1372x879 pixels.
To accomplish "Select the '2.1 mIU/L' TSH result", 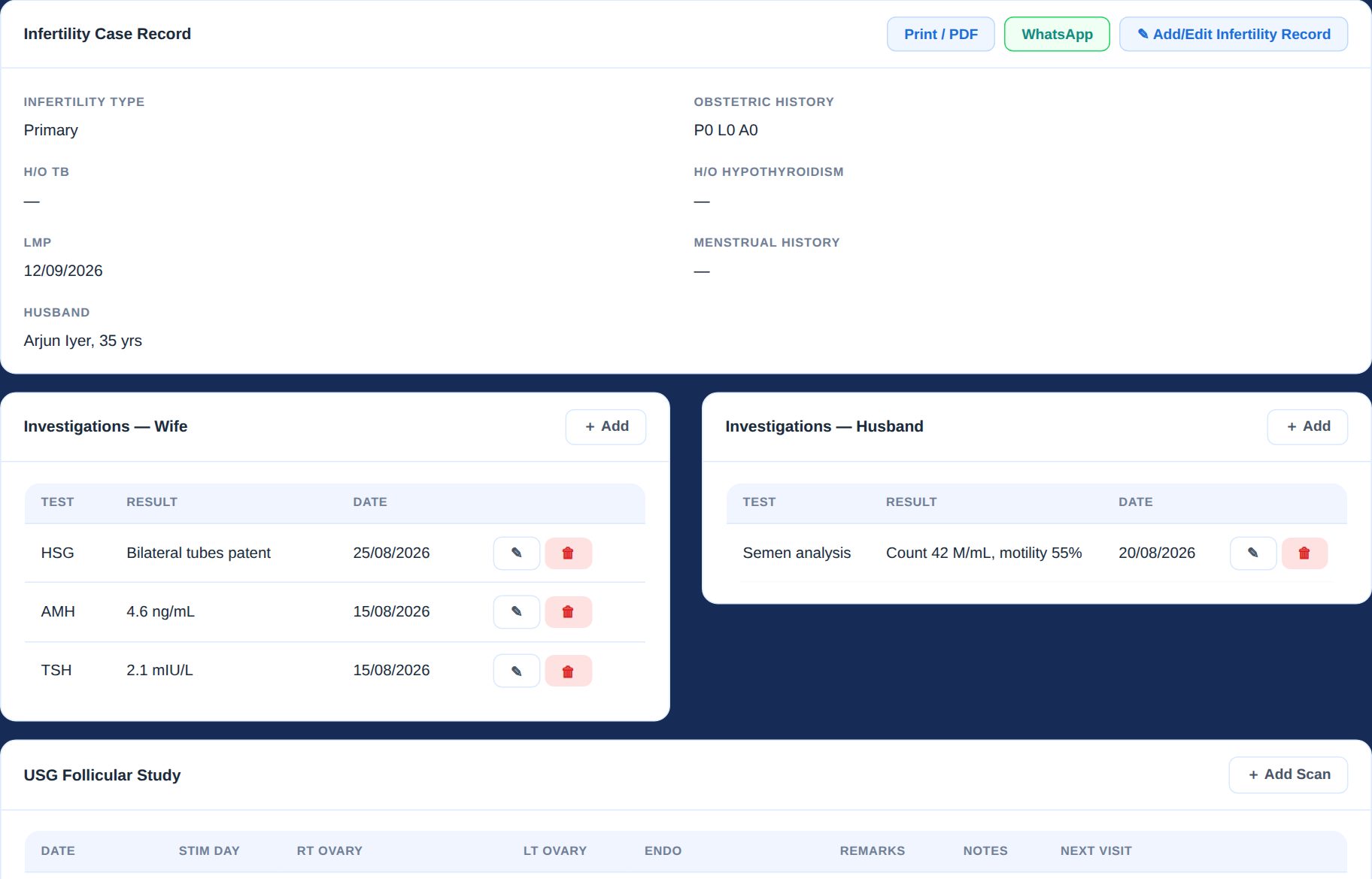I will click(x=159, y=670).
